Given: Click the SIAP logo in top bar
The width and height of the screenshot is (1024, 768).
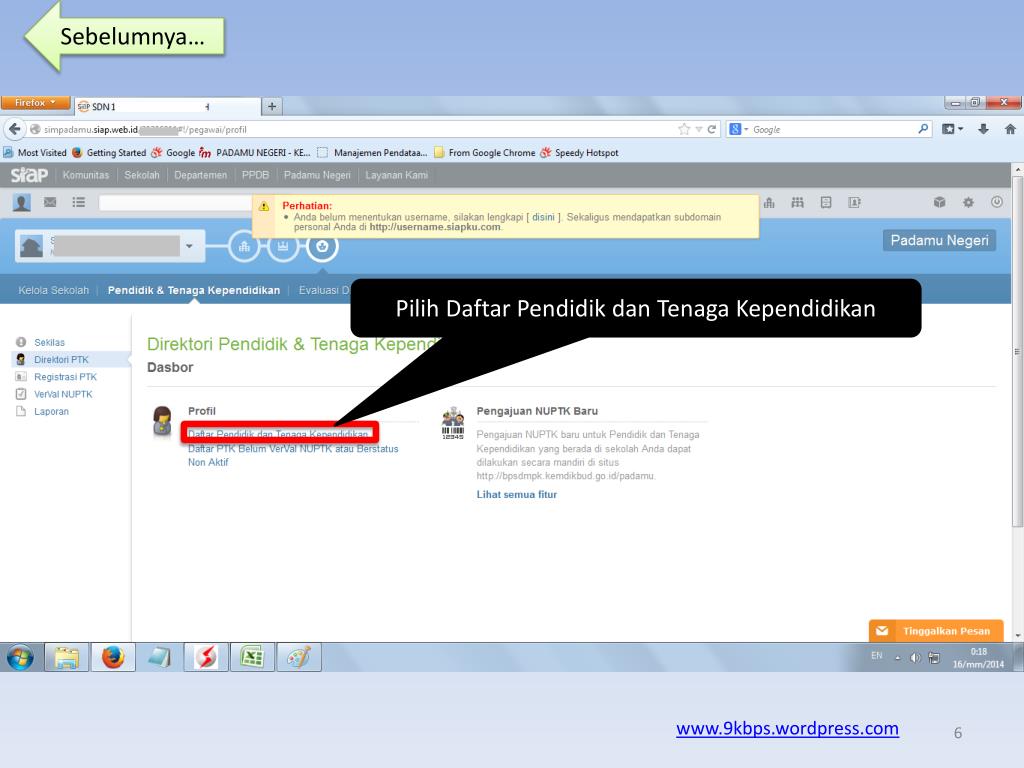Looking at the screenshot, I should 29,175.
